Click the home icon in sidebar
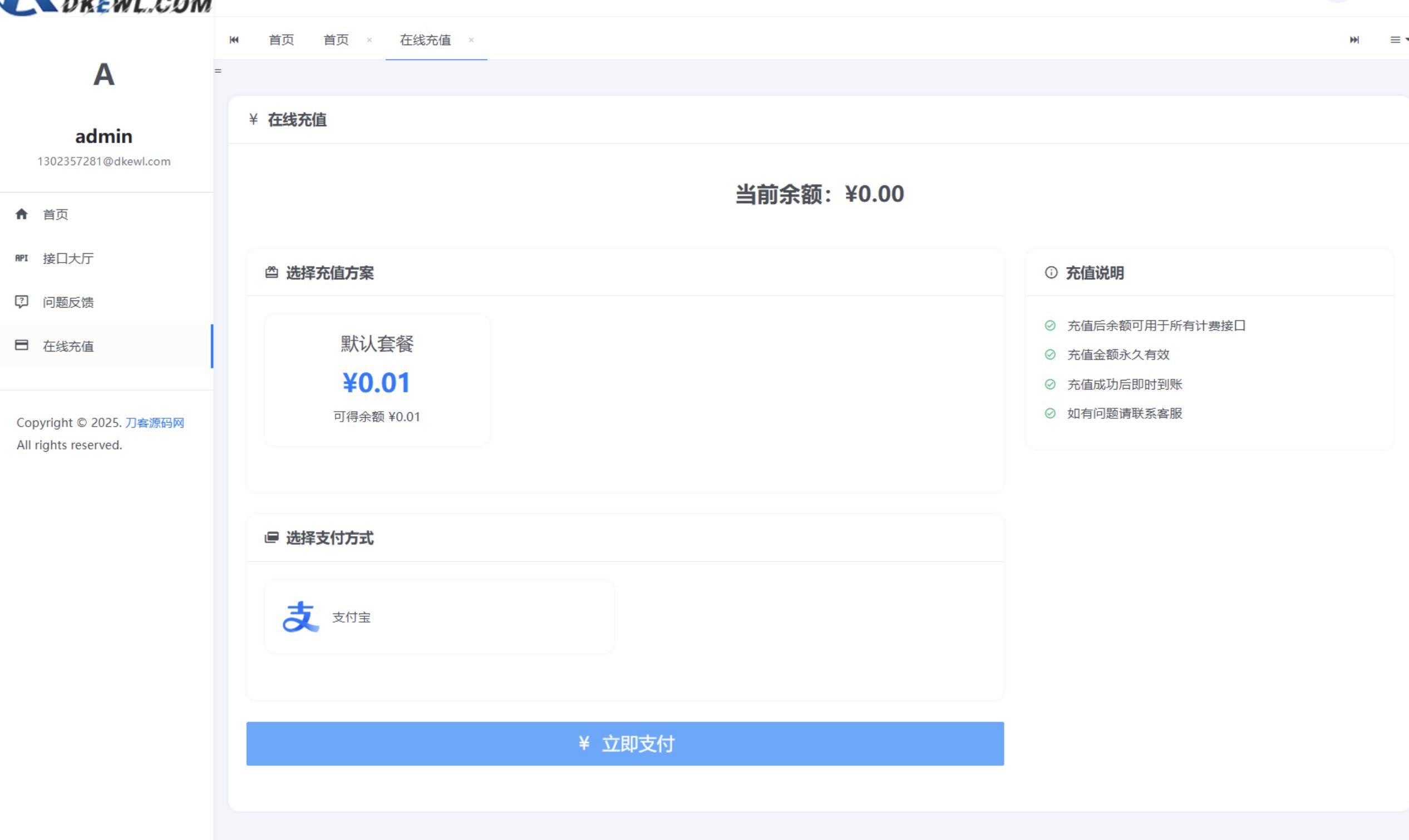The width and height of the screenshot is (1409, 840). point(22,214)
